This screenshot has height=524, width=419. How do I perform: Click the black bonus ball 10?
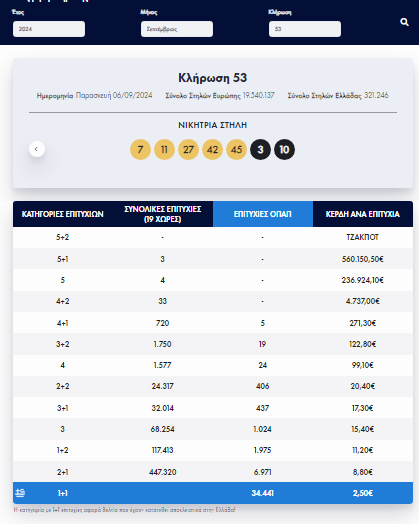[284, 149]
